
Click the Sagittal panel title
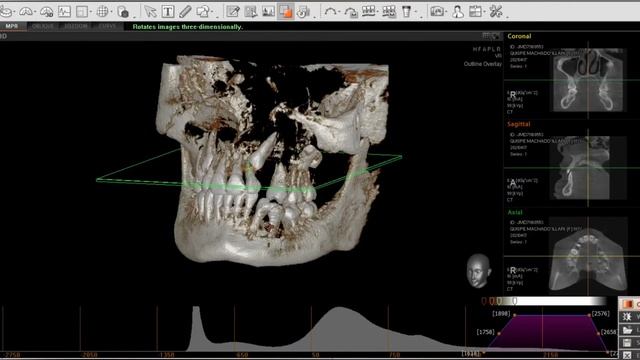519,124
